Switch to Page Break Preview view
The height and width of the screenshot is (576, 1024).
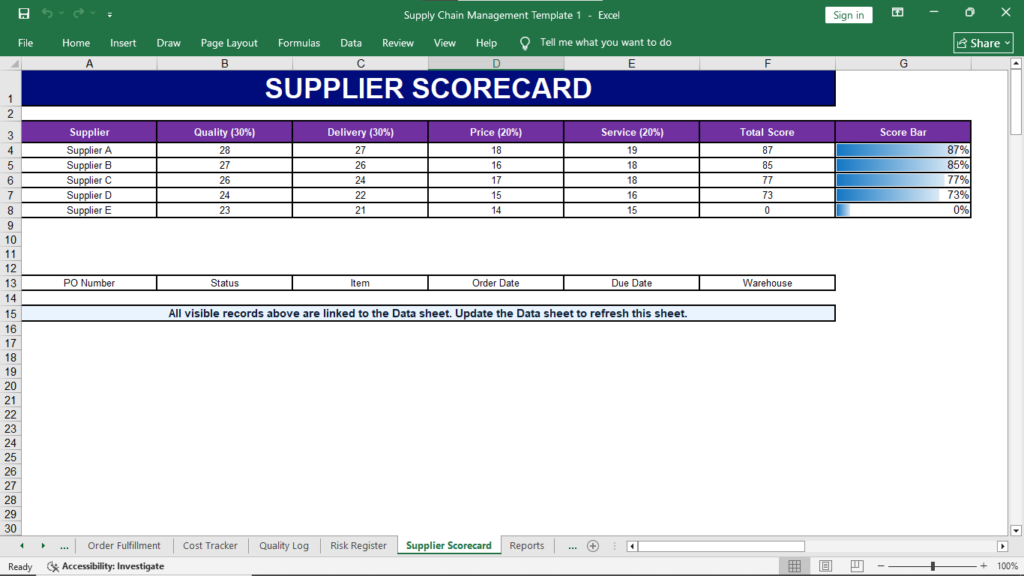click(x=857, y=566)
